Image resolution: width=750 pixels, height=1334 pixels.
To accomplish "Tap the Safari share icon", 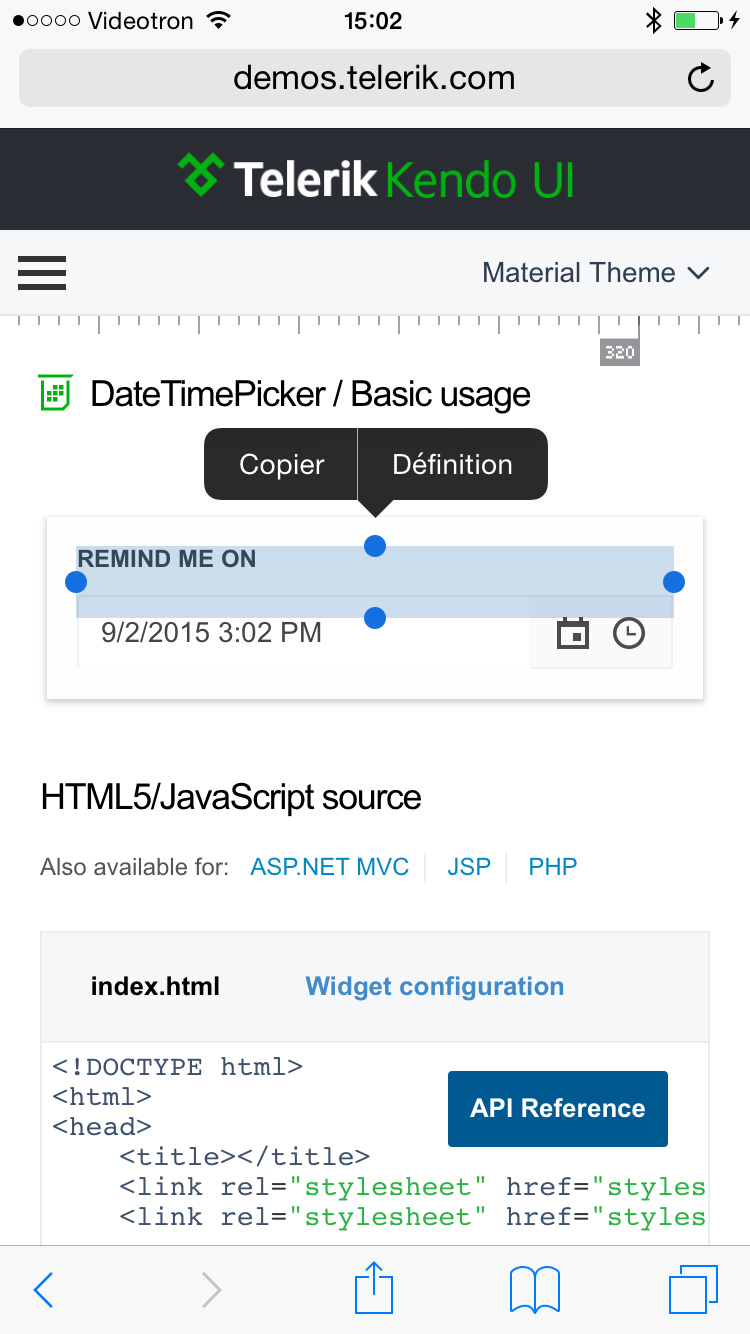I will pyautogui.click(x=375, y=1288).
